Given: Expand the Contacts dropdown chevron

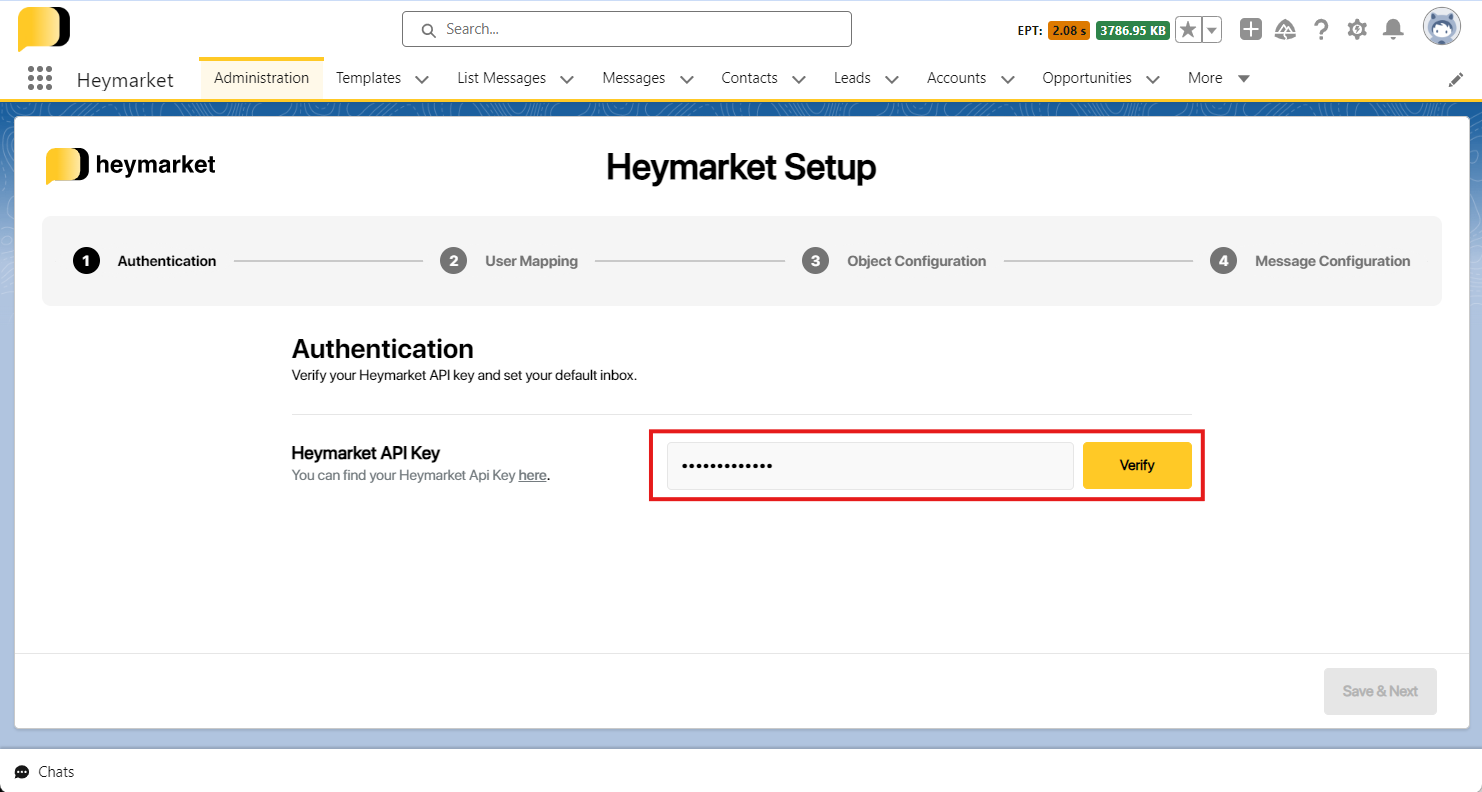Looking at the screenshot, I should click(x=798, y=79).
